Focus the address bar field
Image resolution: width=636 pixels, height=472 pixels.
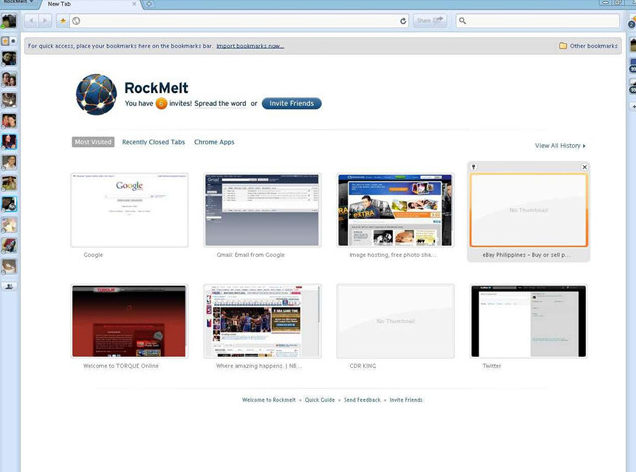[x=239, y=21]
